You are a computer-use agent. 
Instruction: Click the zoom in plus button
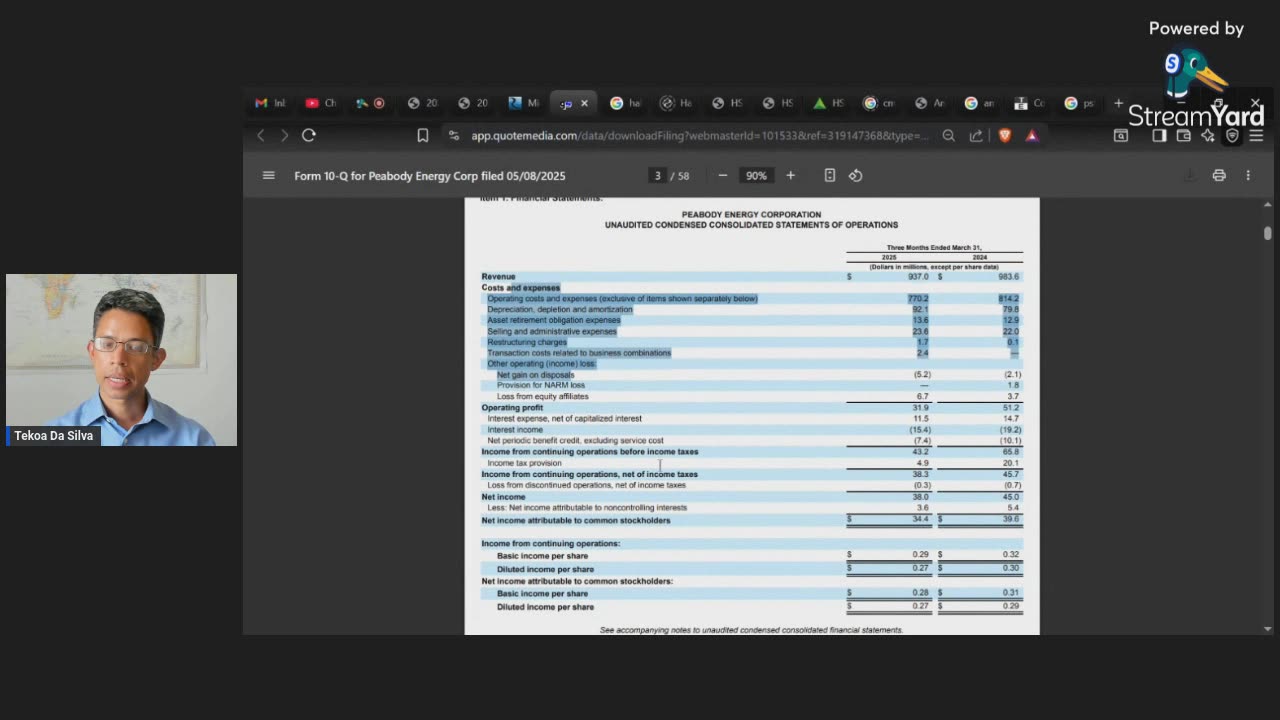(790, 175)
